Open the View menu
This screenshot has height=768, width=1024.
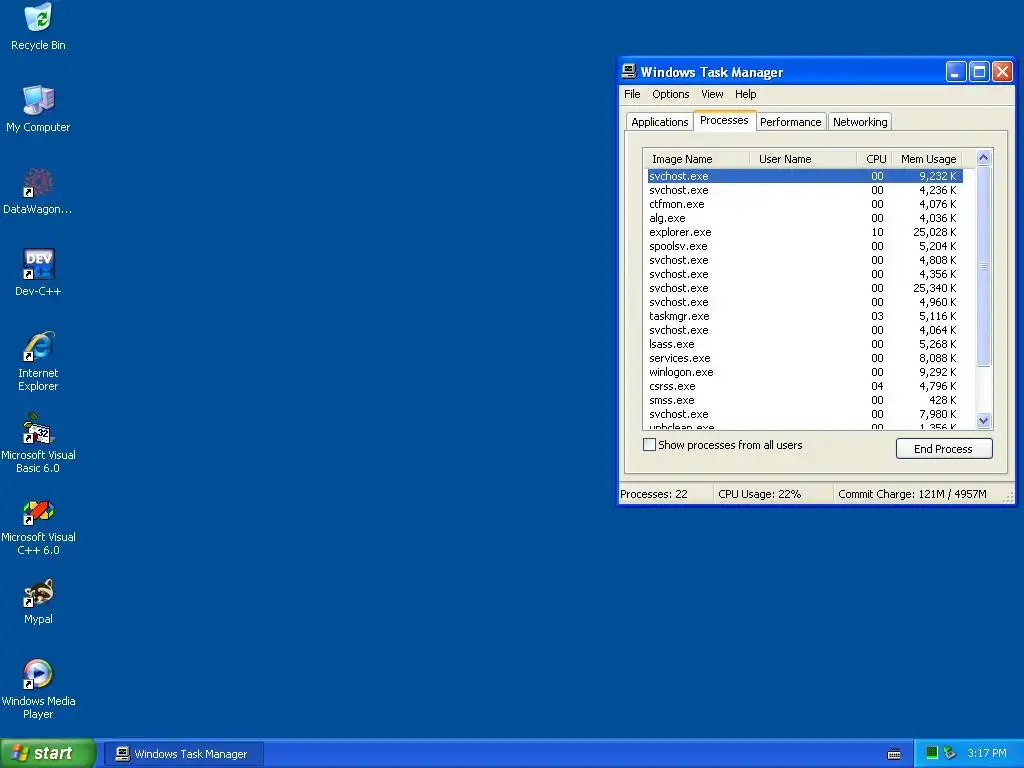pos(712,94)
